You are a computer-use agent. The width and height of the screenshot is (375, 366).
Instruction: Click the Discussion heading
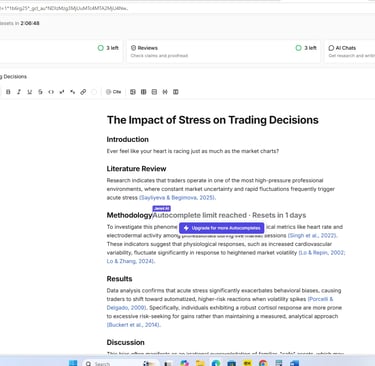[x=125, y=342]
